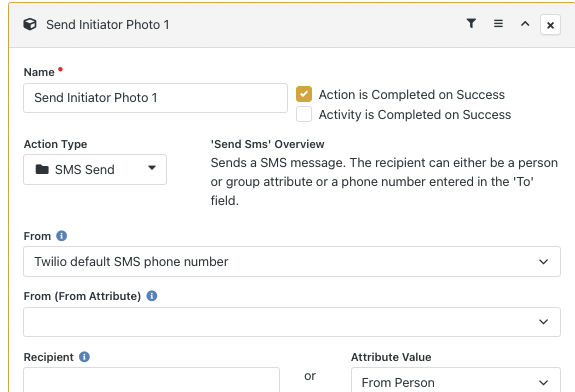Enable Activity is Completed on Success
The height and width of the screenshot is (392, 575).
pos(304,114)
